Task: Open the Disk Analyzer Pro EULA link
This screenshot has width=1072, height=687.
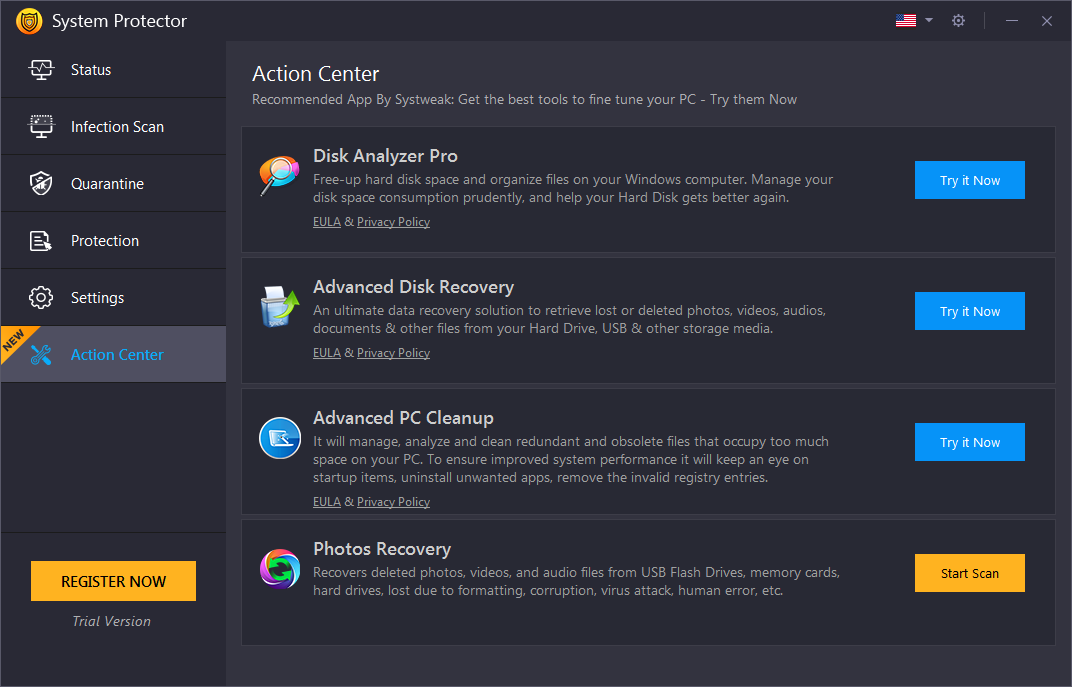Action: [x=326, y=221]
